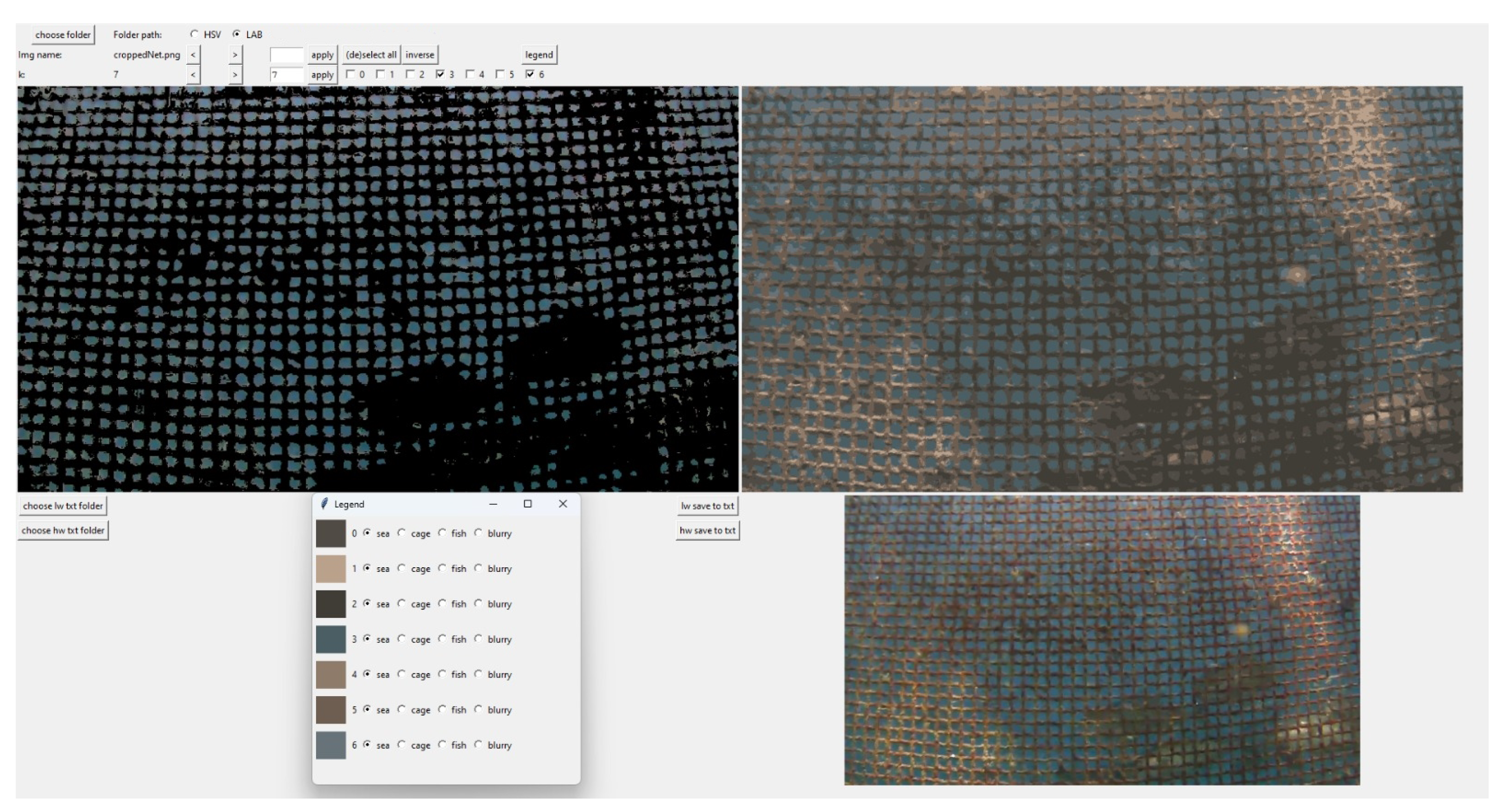
Task: Open the legend window via 'legend' button
Action: [539, 55]
